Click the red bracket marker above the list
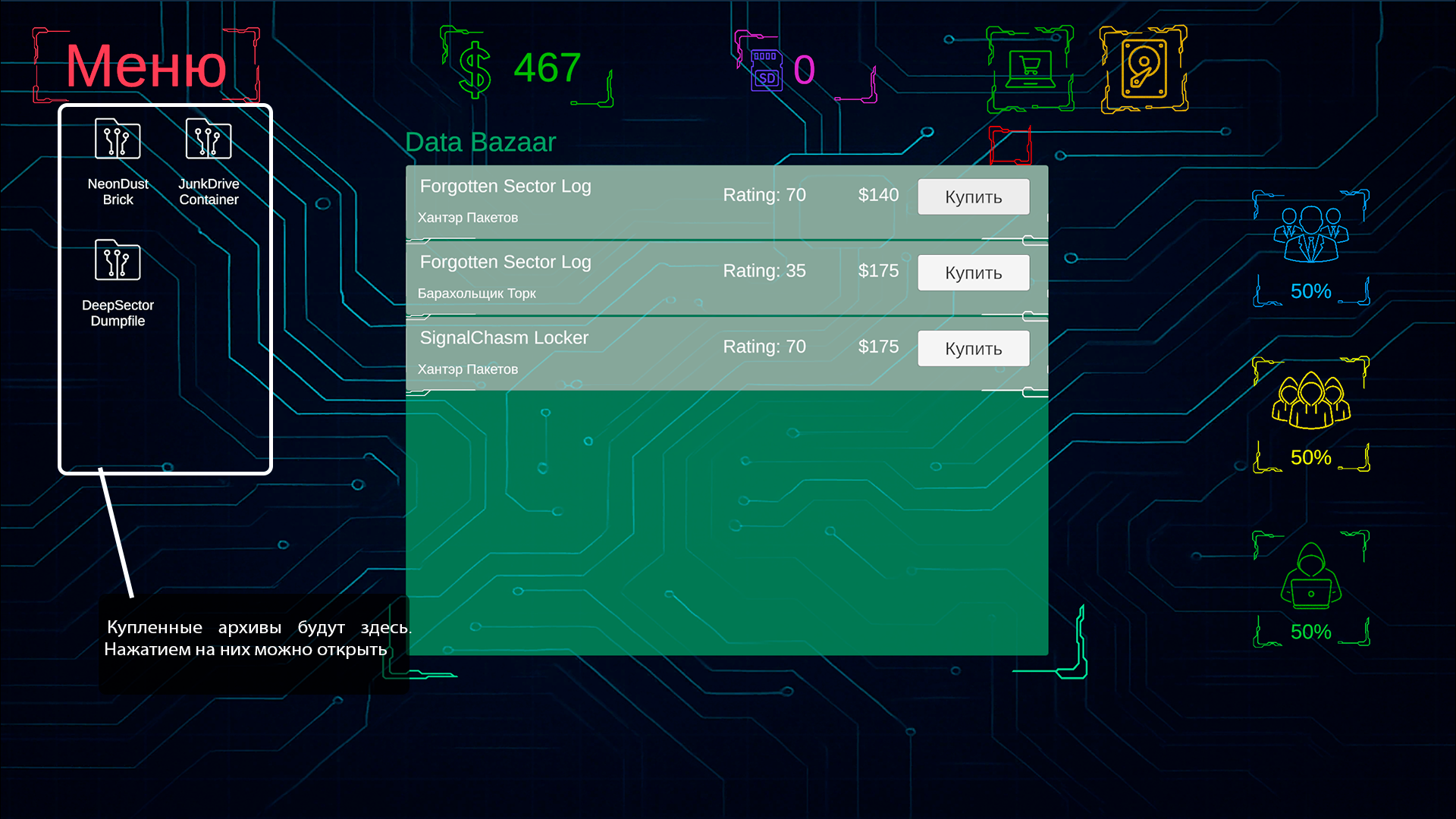This screenshot has height=819, width=1456. (1010, 146)
